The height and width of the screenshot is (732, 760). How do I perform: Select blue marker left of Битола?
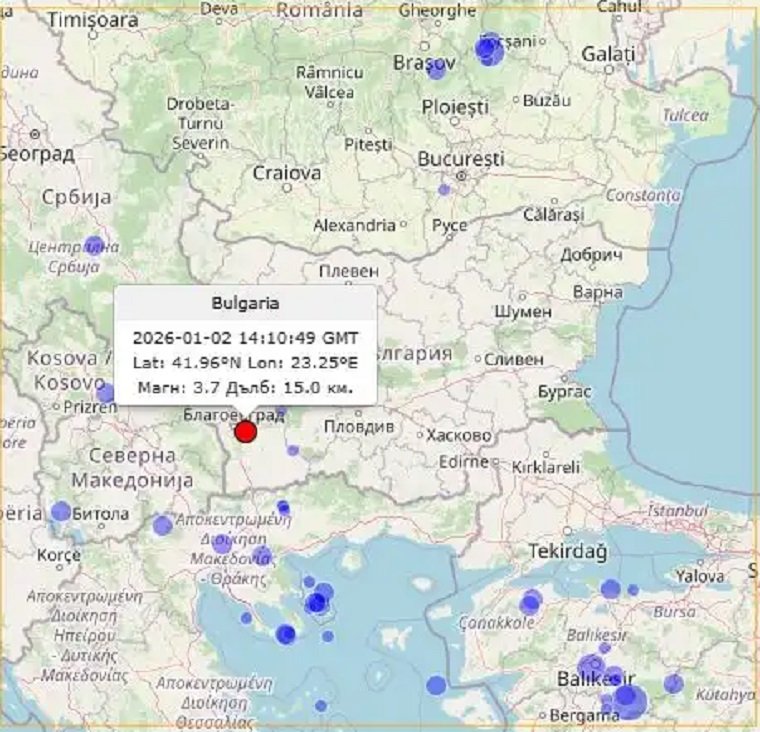pos(61,511)
